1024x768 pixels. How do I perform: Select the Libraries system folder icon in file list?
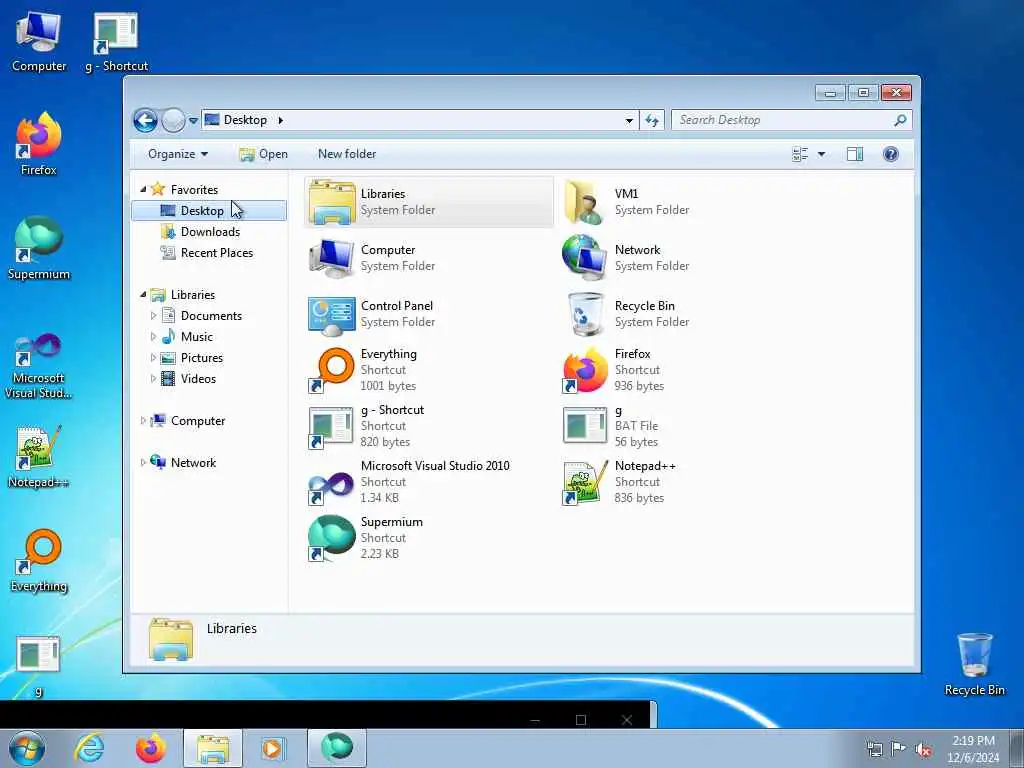[x=332, y=202]
